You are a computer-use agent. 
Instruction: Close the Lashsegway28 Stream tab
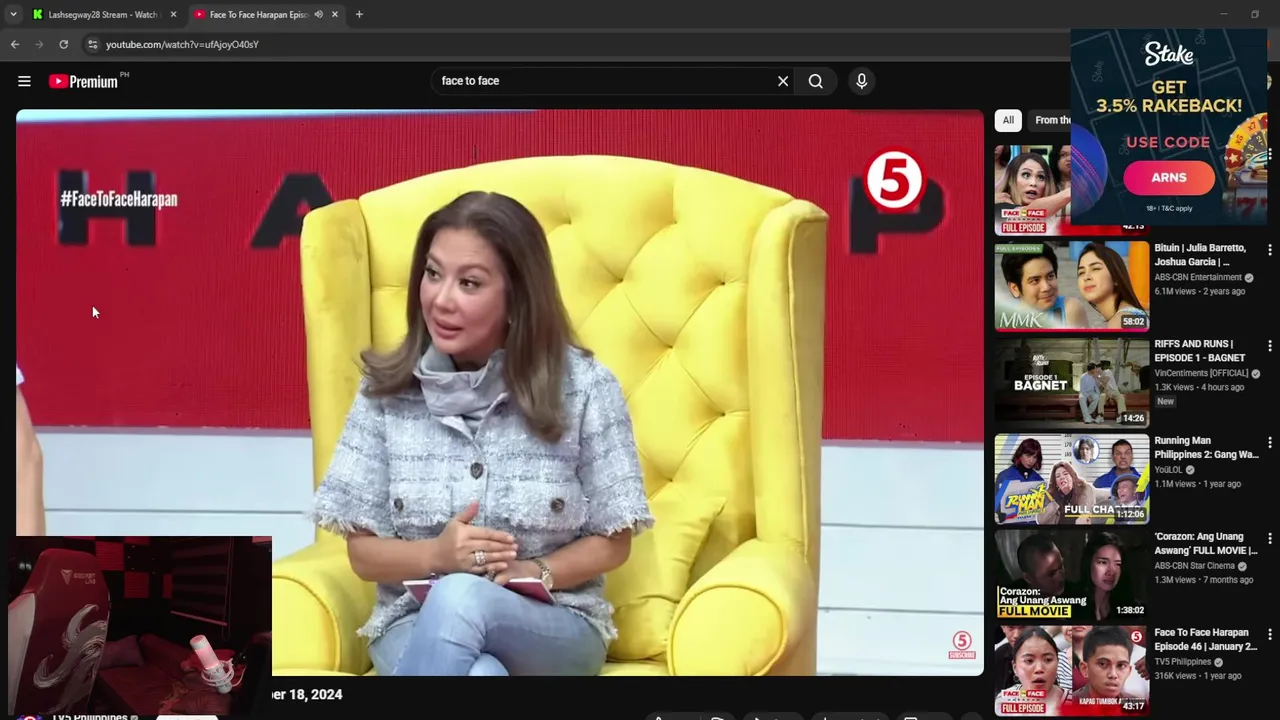(x=173, y=14)
